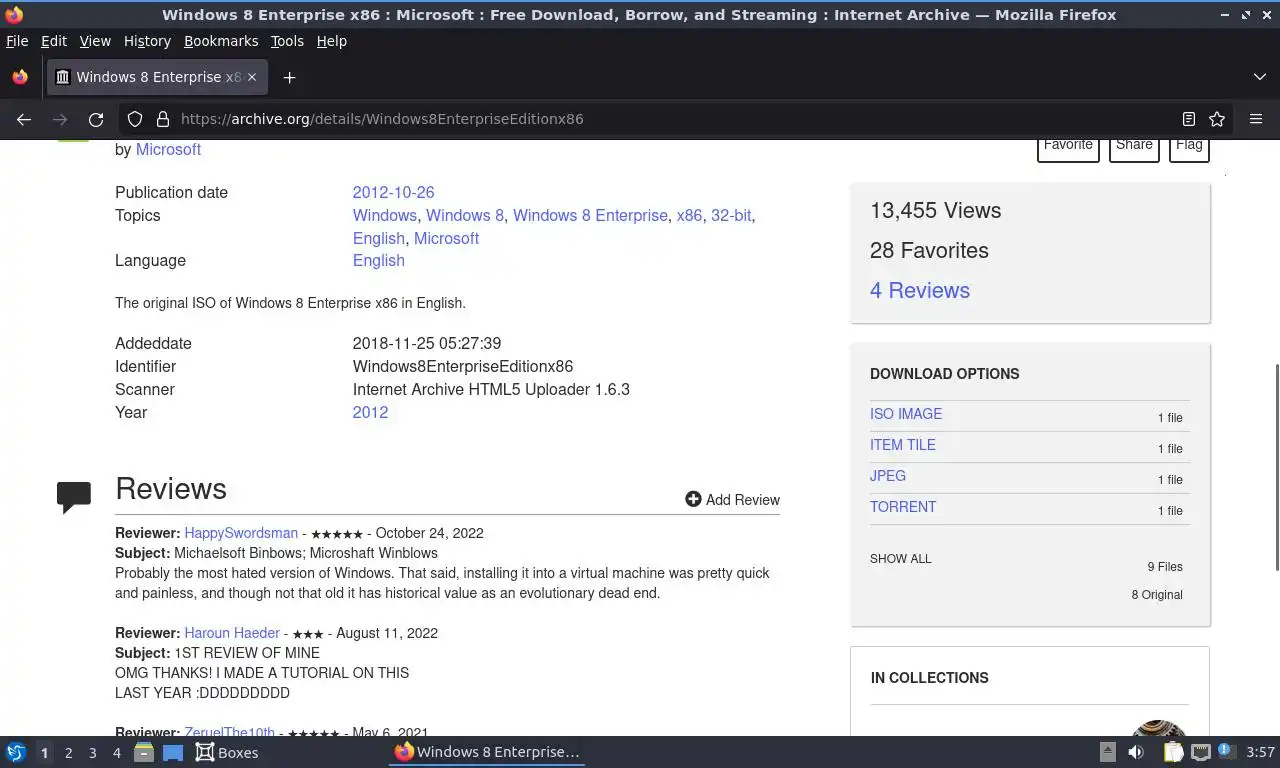Viewport: 1280px width, 768px height.
Task: Open the volume speaker tray icon
Action: [x=1136, y=752]
